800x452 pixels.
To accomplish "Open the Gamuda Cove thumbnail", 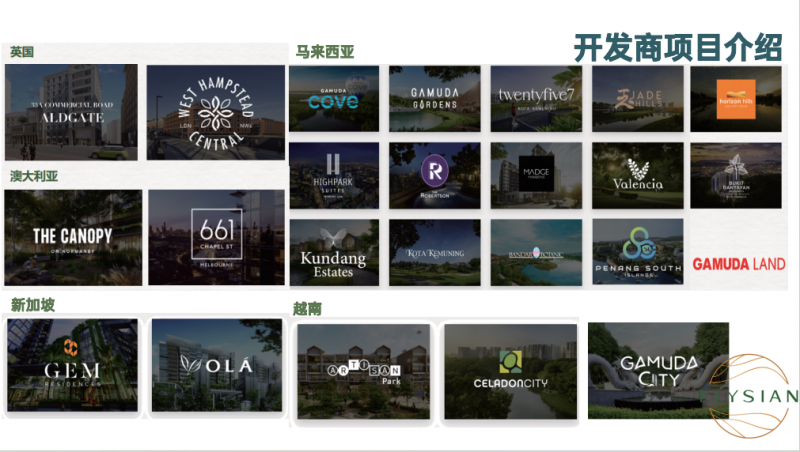I will [334, 98].
